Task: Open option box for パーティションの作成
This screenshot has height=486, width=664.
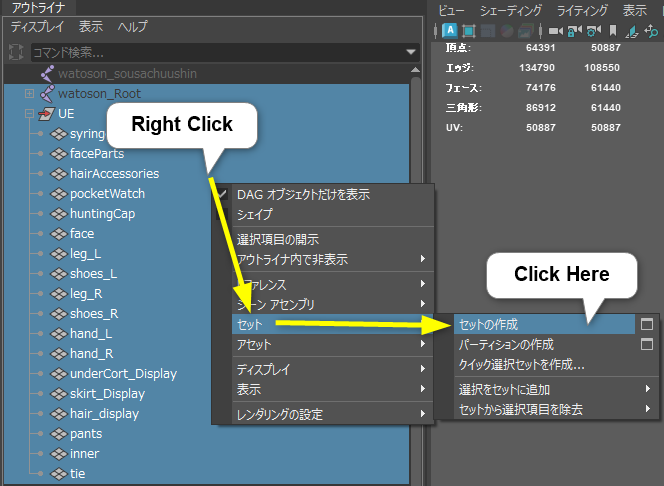Action: (647, 344)
